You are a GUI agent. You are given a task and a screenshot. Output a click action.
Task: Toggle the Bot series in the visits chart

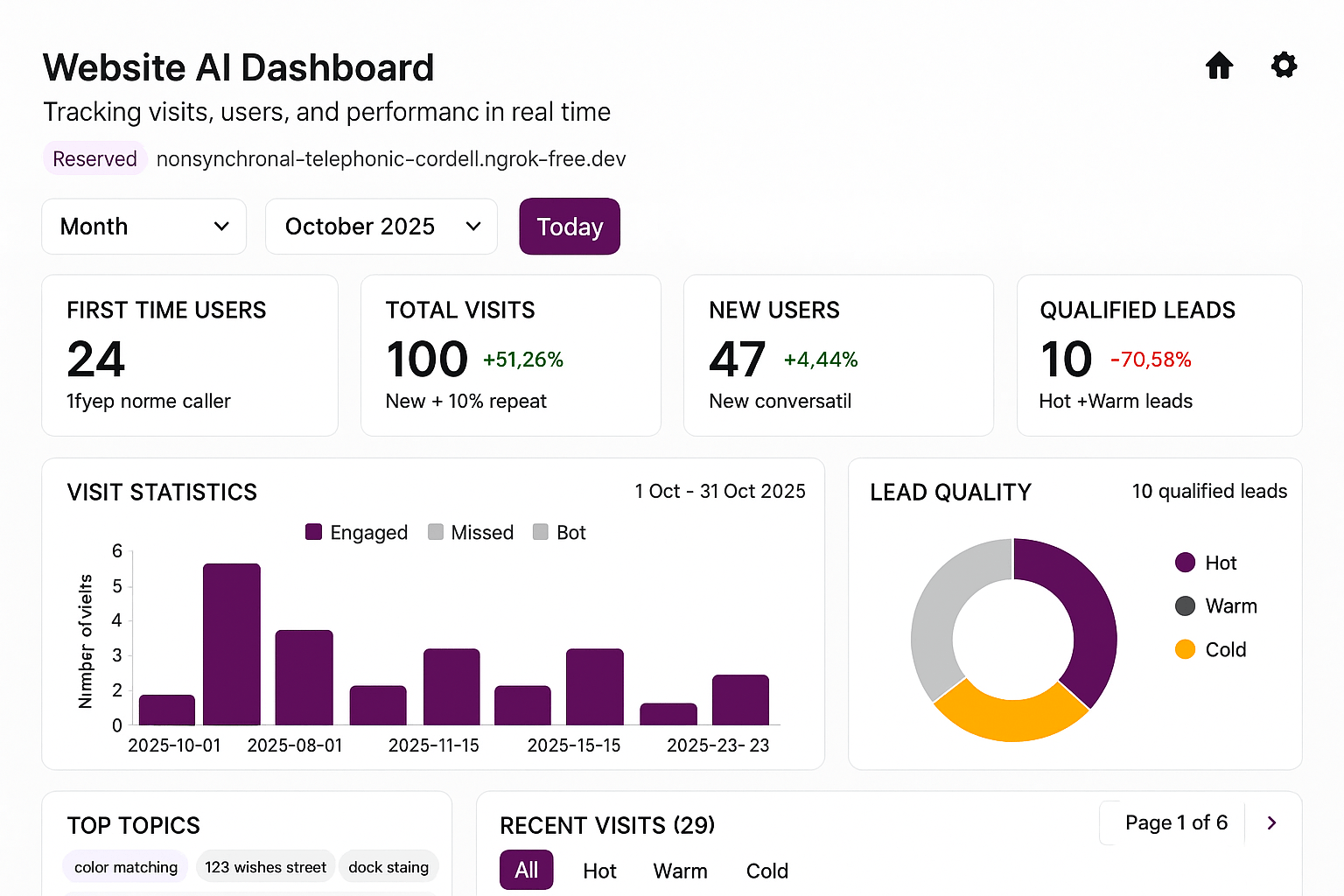click(540, 532)
